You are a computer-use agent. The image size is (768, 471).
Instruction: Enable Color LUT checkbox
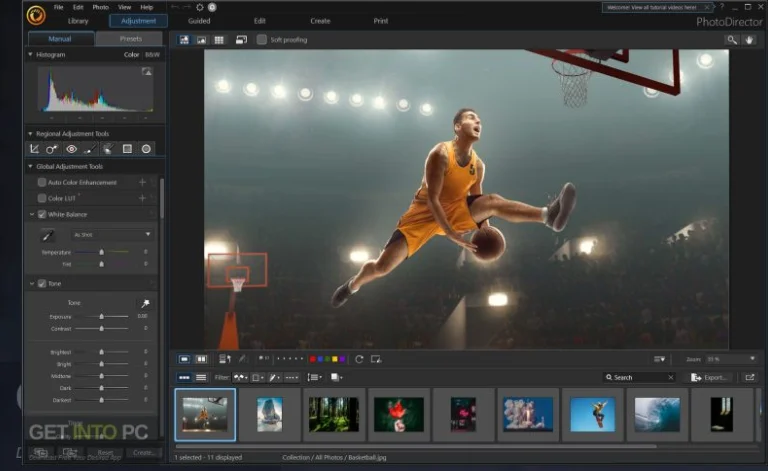click(x=42, y=198)
